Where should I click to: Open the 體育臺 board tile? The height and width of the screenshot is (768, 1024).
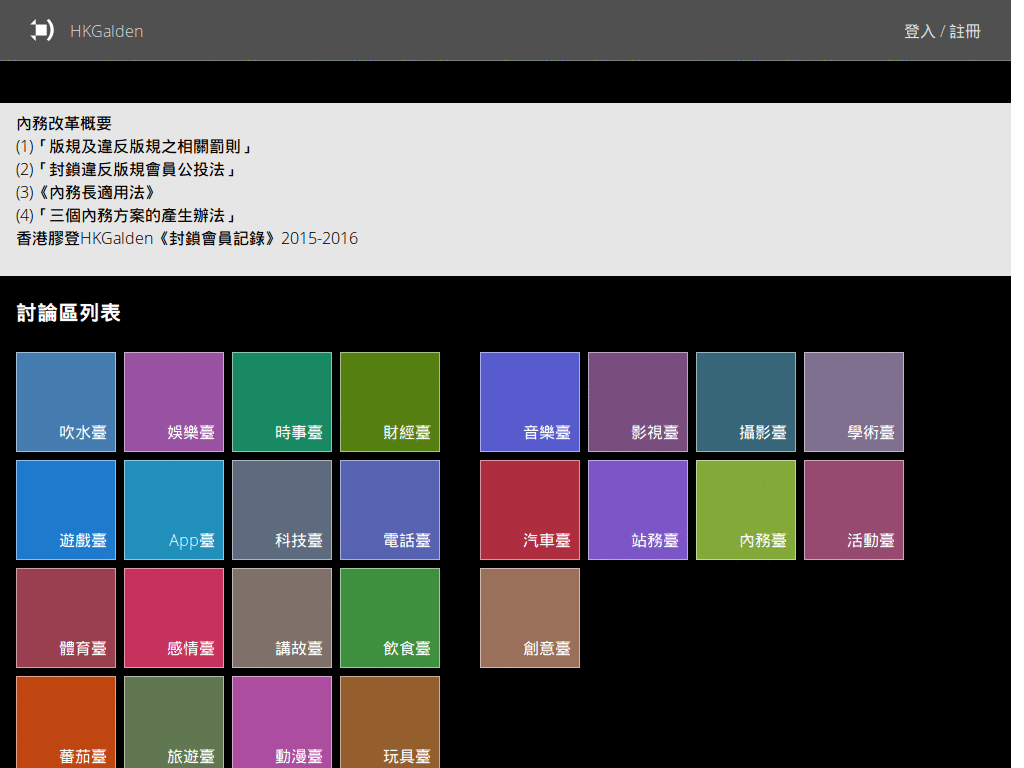coord(66,618)
